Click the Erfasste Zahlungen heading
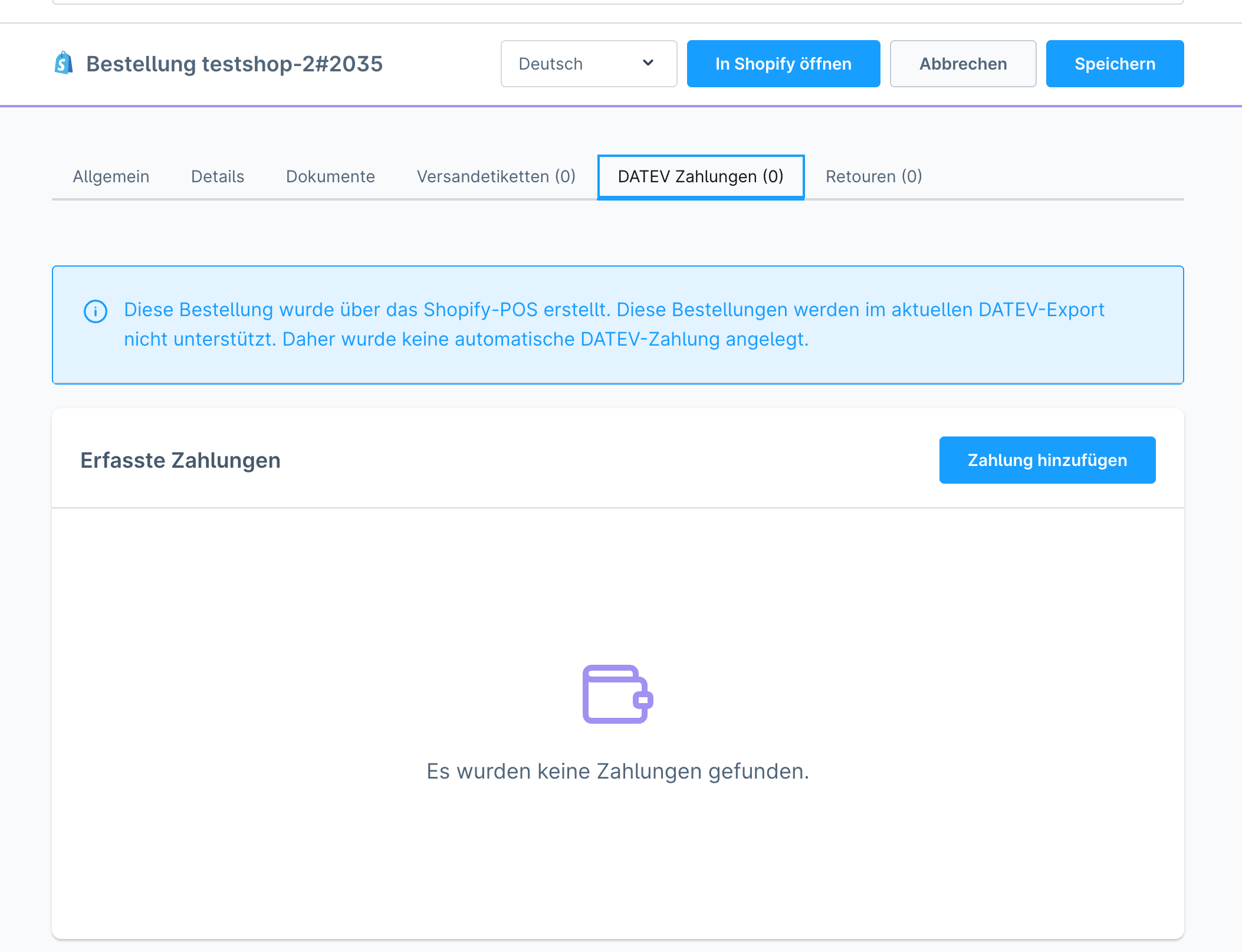 click(180, 460)
